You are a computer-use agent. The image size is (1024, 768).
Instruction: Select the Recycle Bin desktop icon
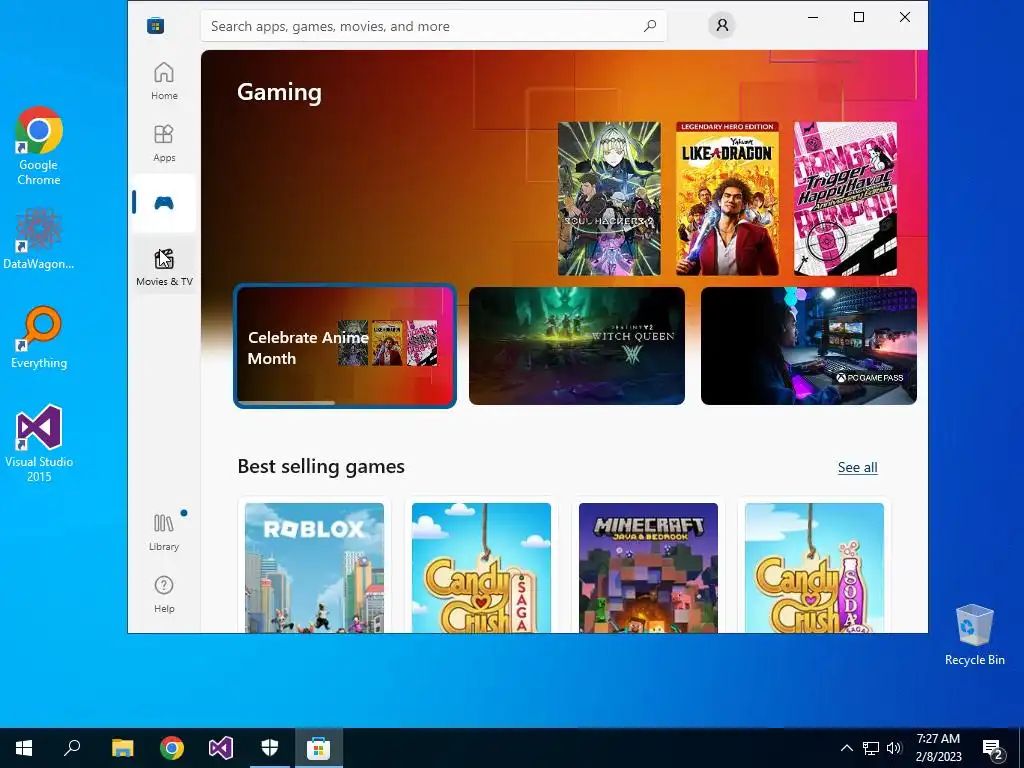point(974,635)
